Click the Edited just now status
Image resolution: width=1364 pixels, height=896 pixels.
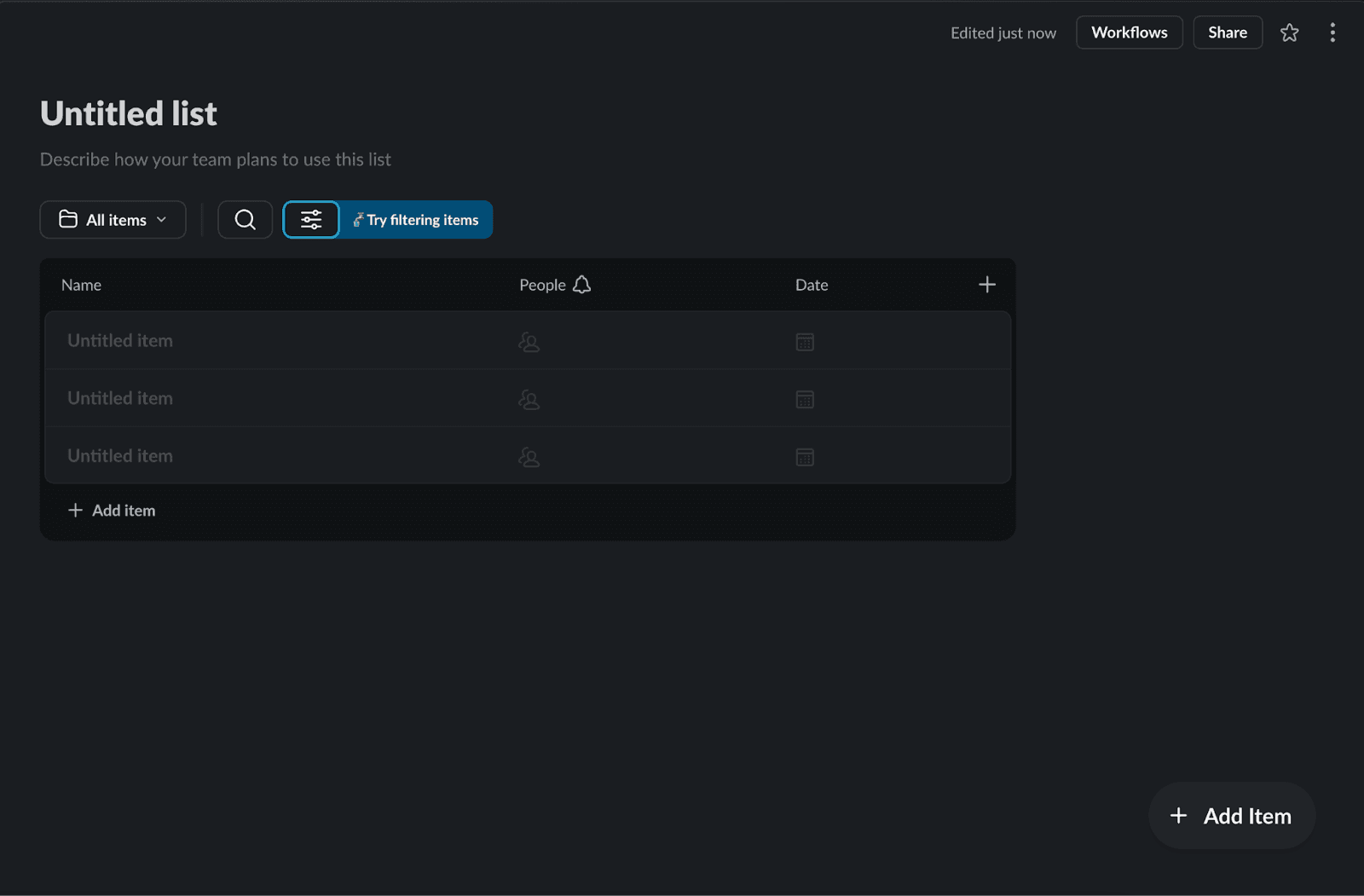(1003, 33)
